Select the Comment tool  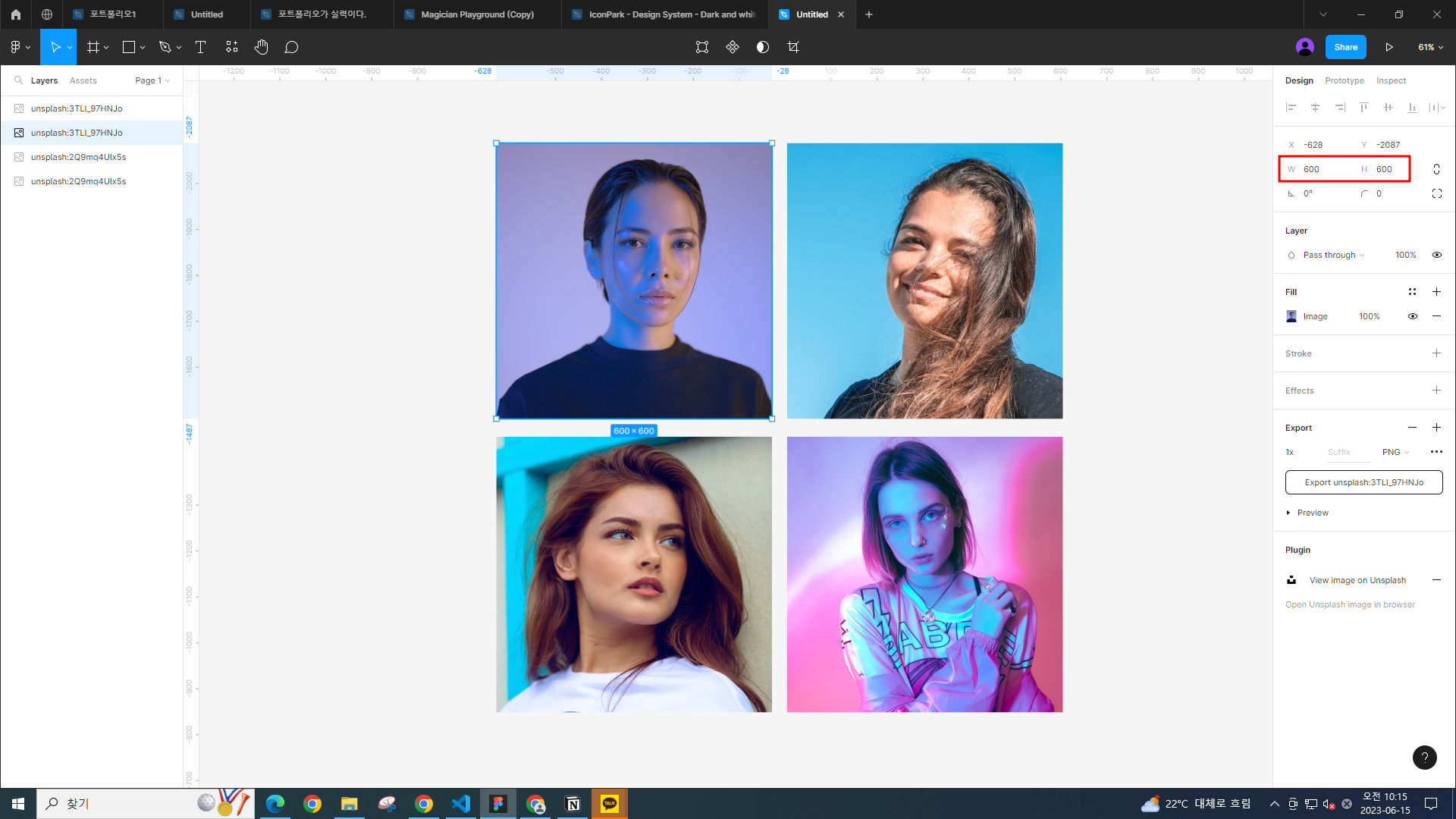[291, 47]
